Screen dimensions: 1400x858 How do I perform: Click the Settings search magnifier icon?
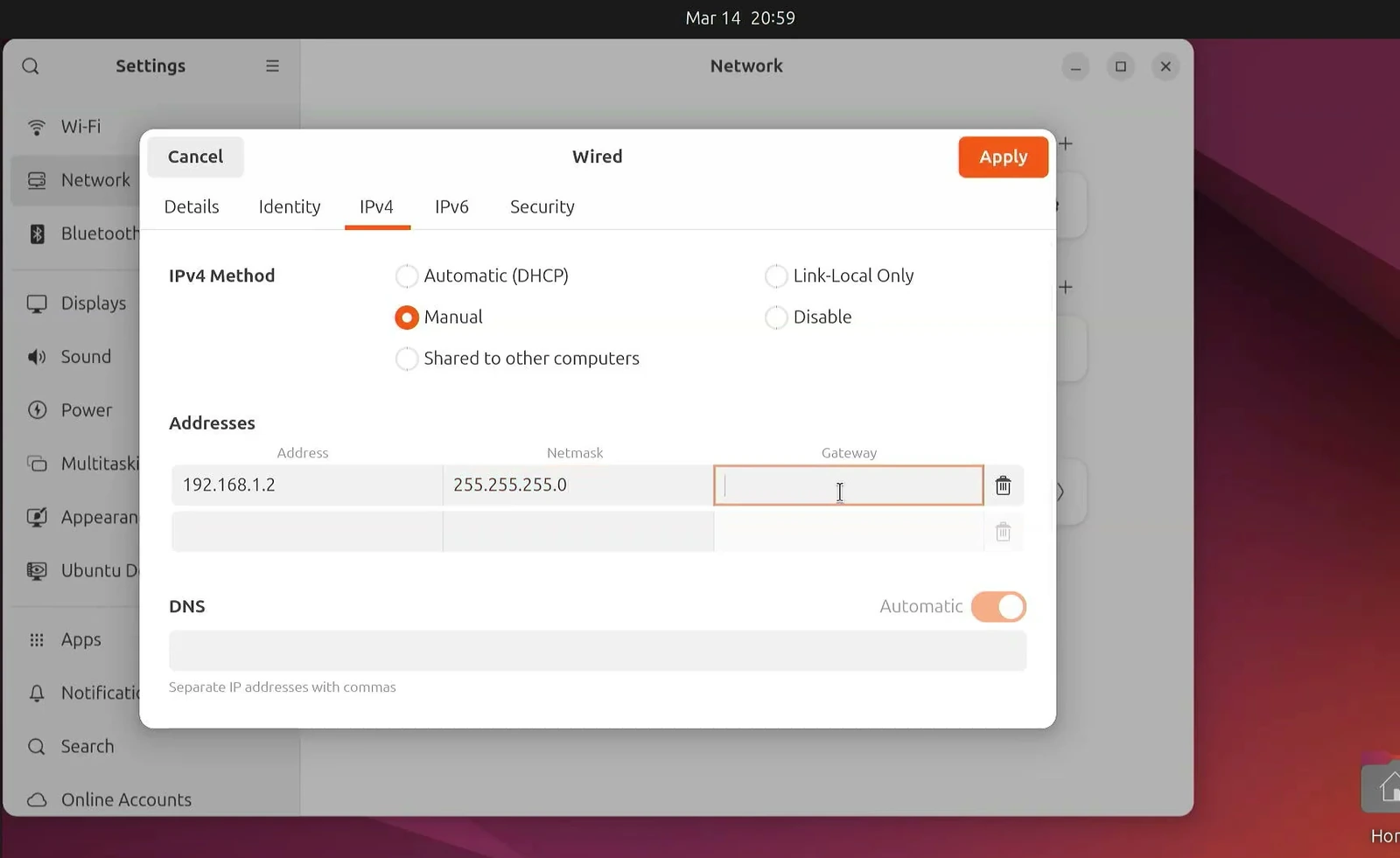coord(31,66)
